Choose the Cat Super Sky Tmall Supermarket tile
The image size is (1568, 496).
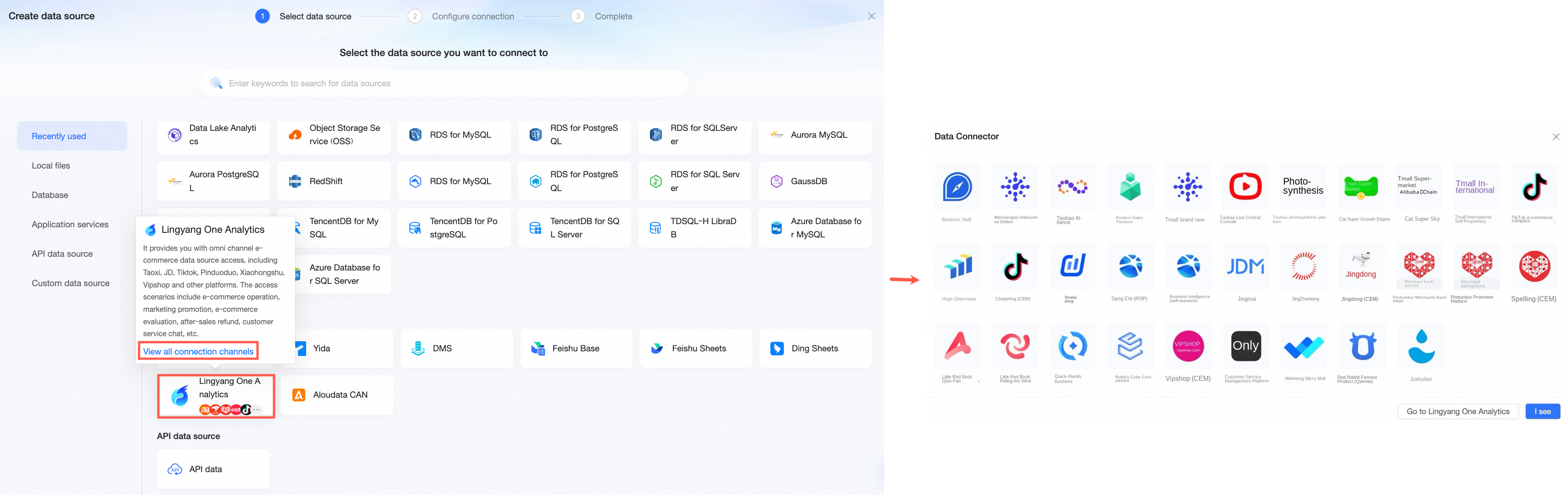tap(1419, 186)
